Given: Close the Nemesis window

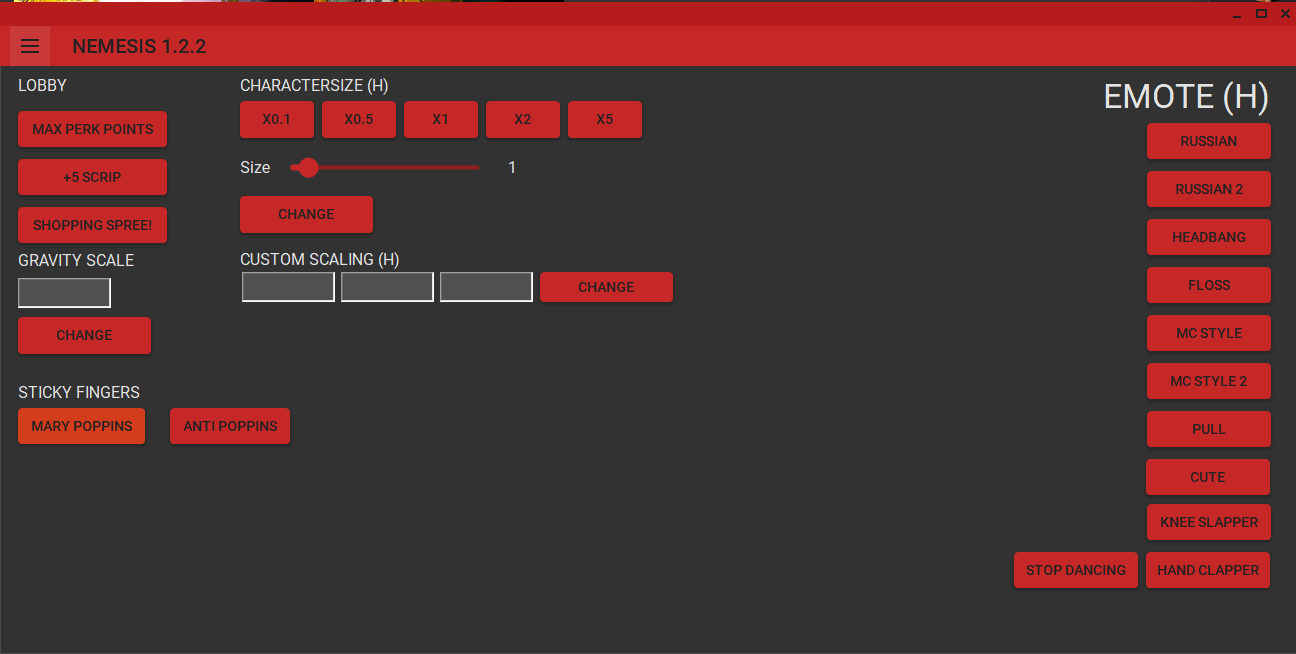Looking at the screenshot, I should point(1285,14).
